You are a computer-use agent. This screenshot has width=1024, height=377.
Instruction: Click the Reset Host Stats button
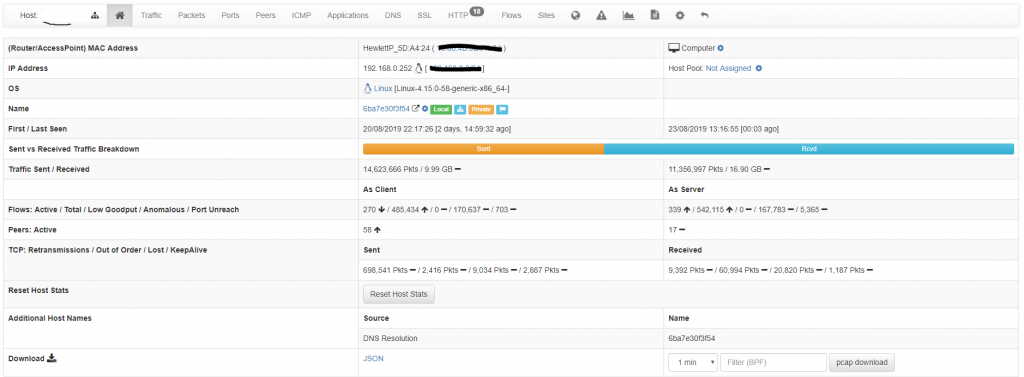[398, 294]
